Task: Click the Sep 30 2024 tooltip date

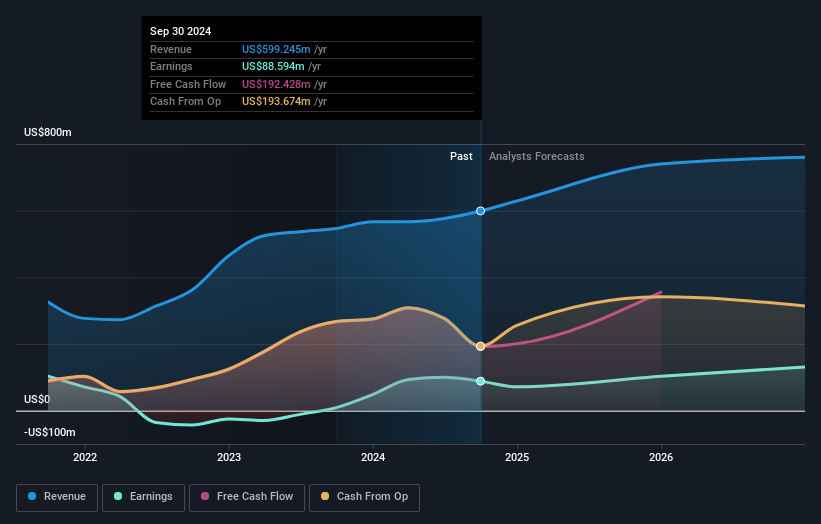Action: point(181,31)
